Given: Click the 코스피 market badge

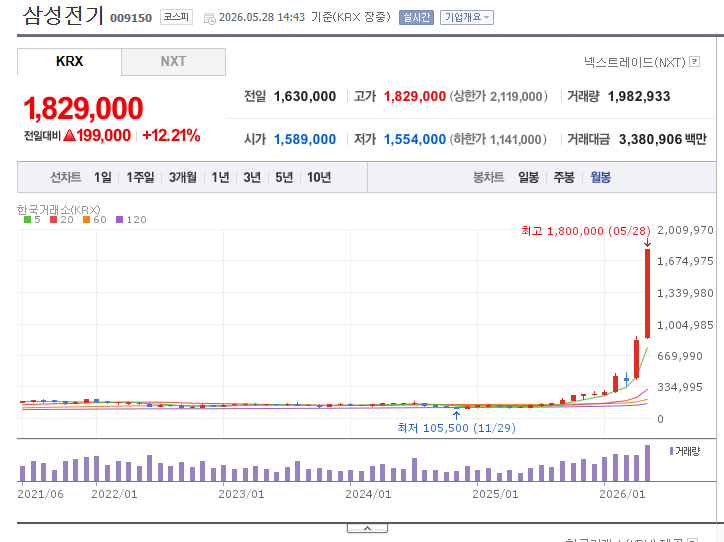Looking at the screenshot, I should tap(176, 17).
